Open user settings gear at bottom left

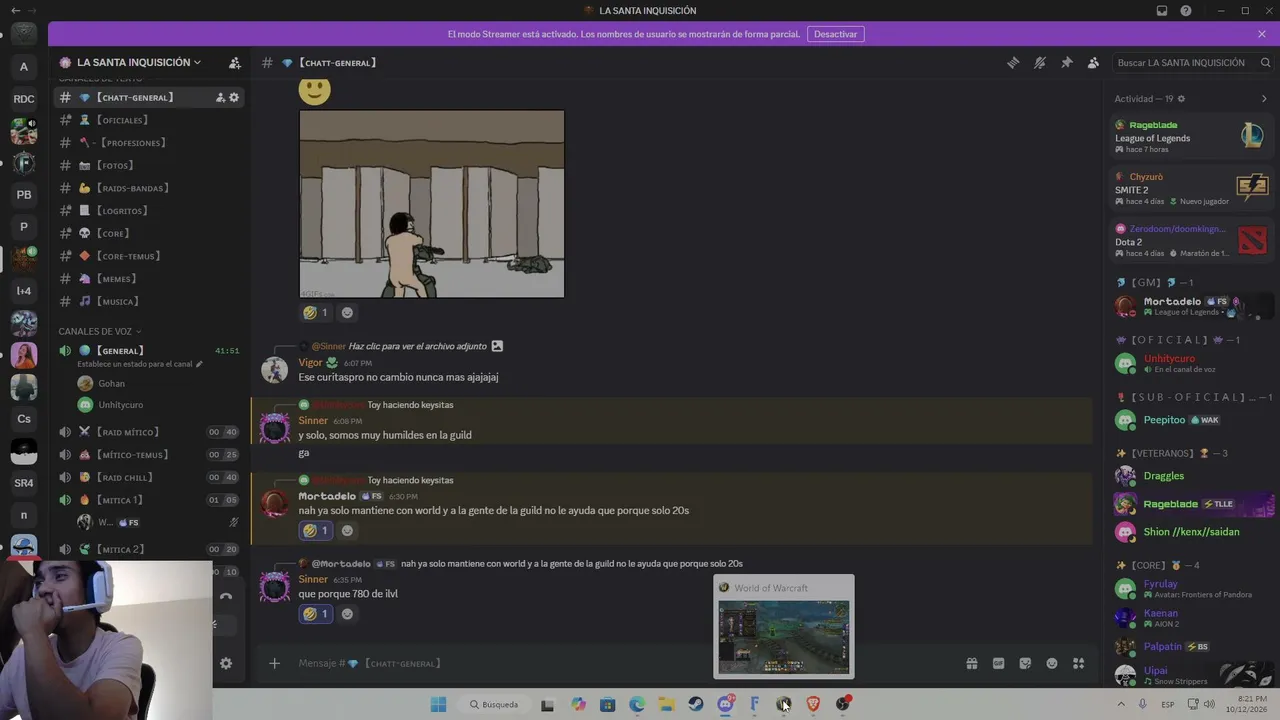(x=226, y=663)
